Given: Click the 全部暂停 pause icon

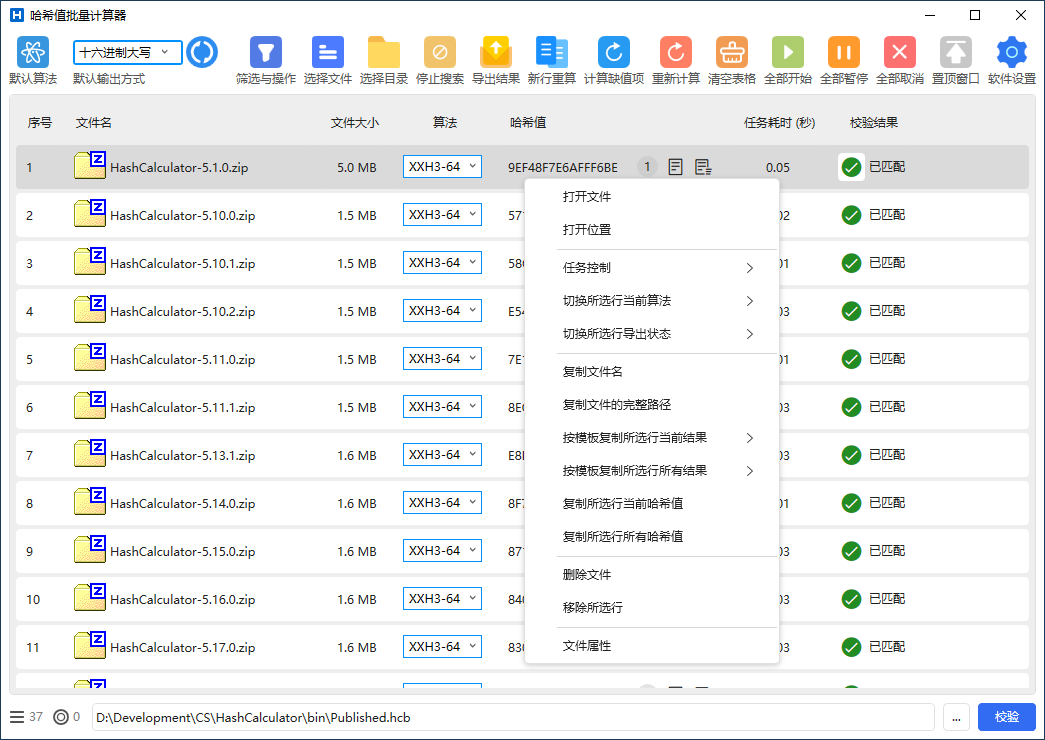Looking at the screenshot, I should point(844,52).
